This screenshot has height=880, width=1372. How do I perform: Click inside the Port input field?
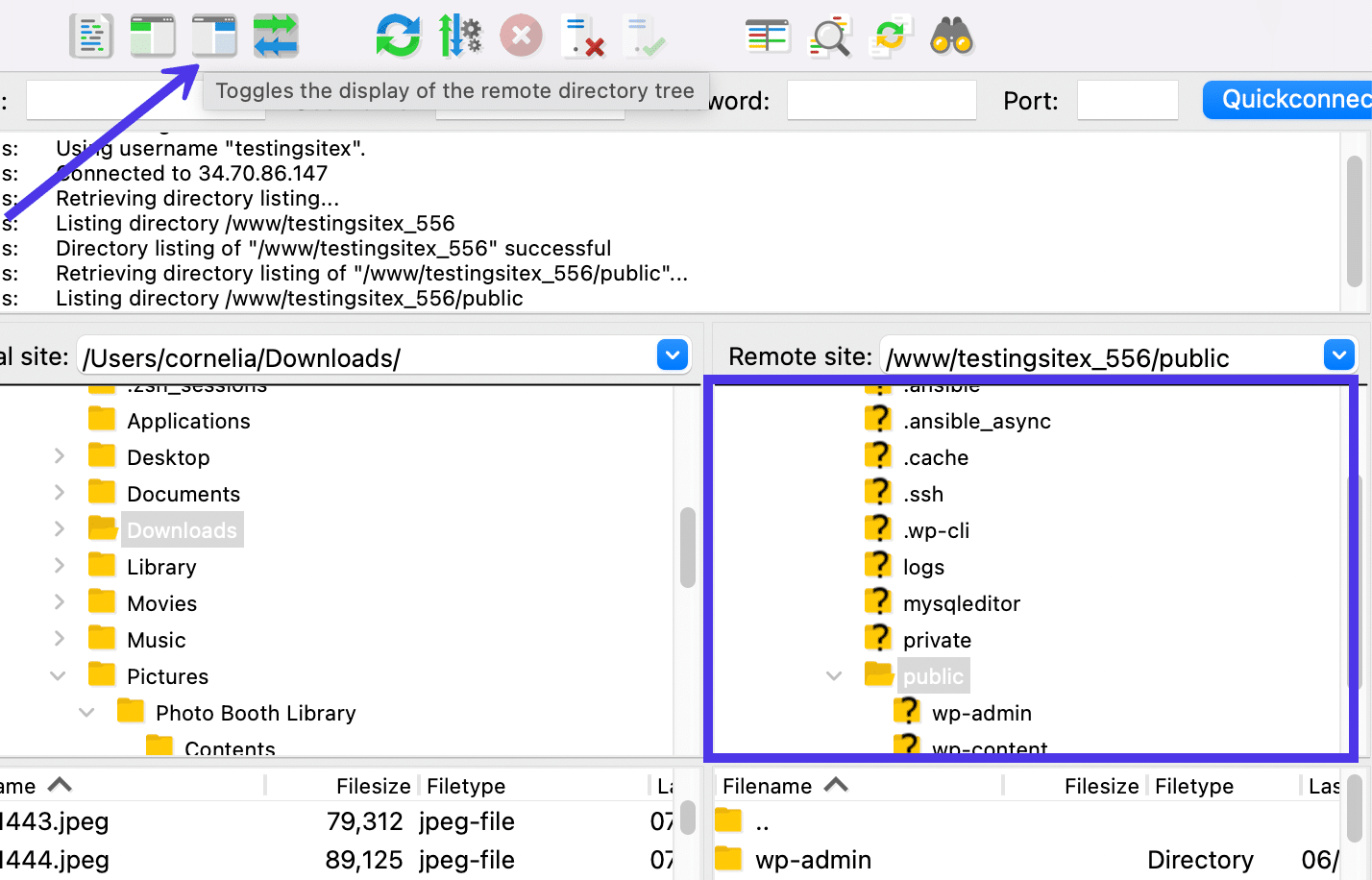(1127, 100)
